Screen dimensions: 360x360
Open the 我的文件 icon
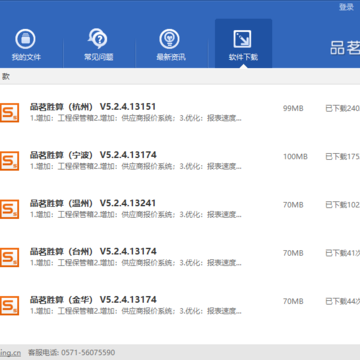coord(25,39)
